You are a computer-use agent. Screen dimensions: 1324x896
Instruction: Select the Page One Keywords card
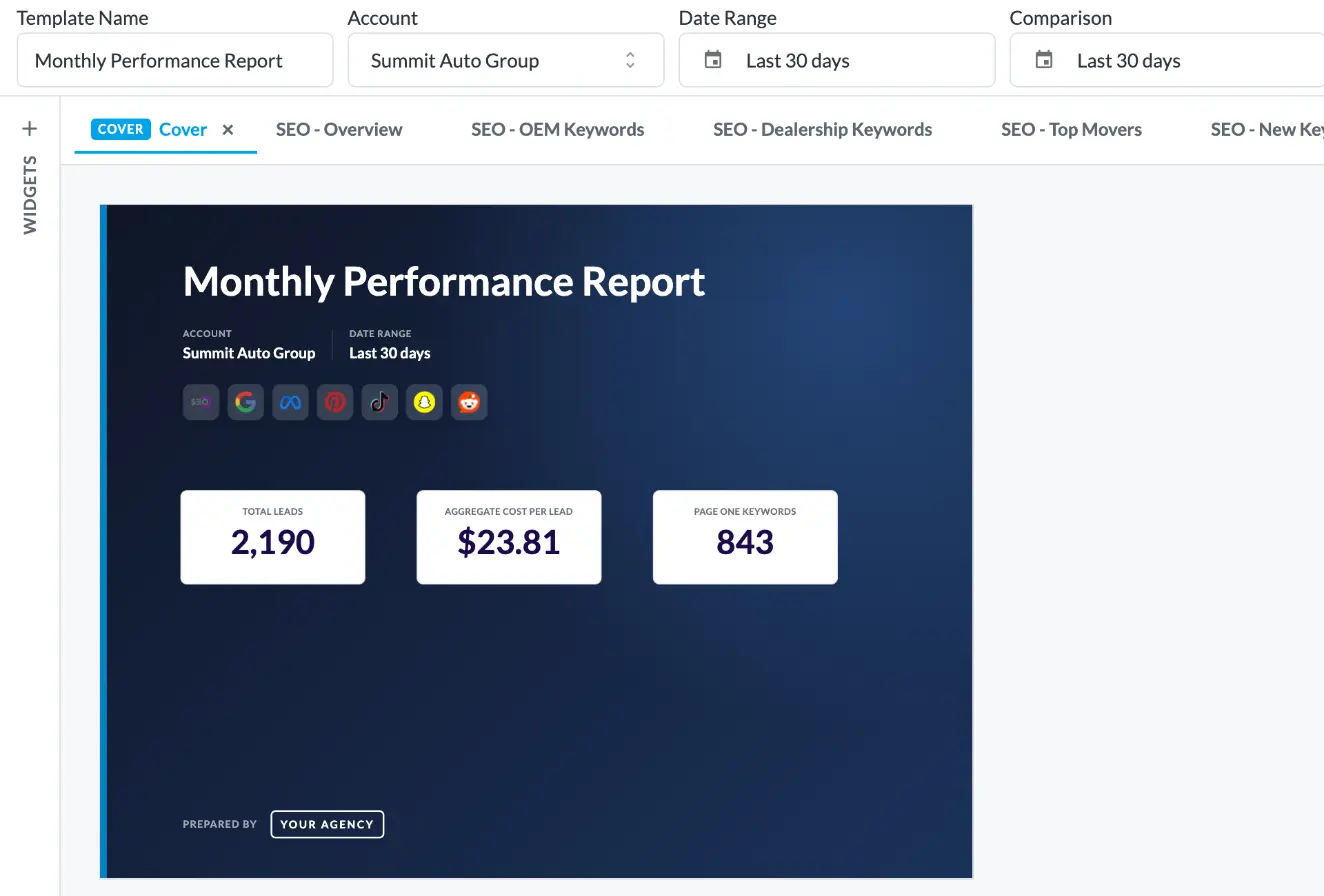click(x=745, y=537)
